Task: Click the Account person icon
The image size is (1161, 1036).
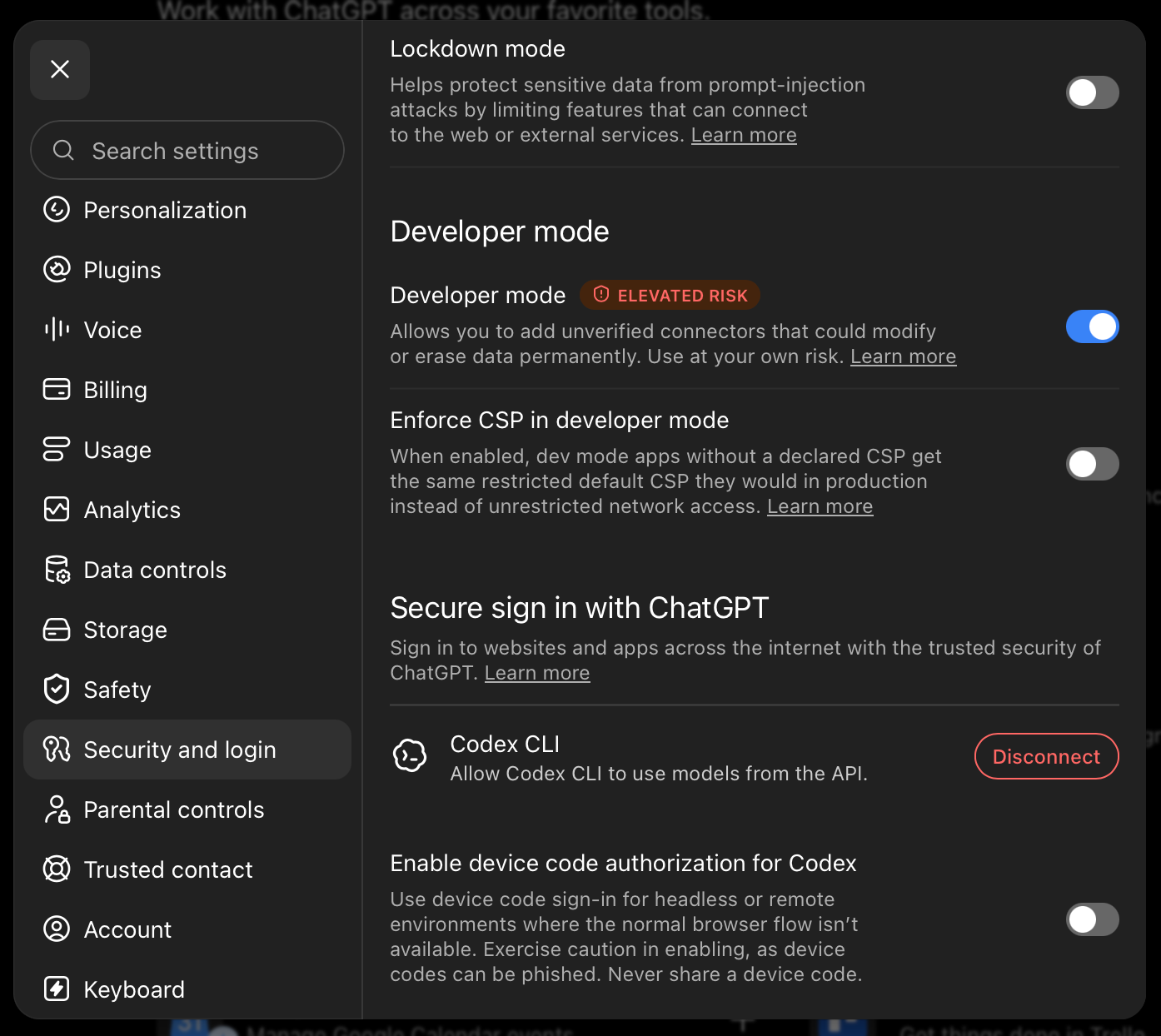Action: point(57,929)
